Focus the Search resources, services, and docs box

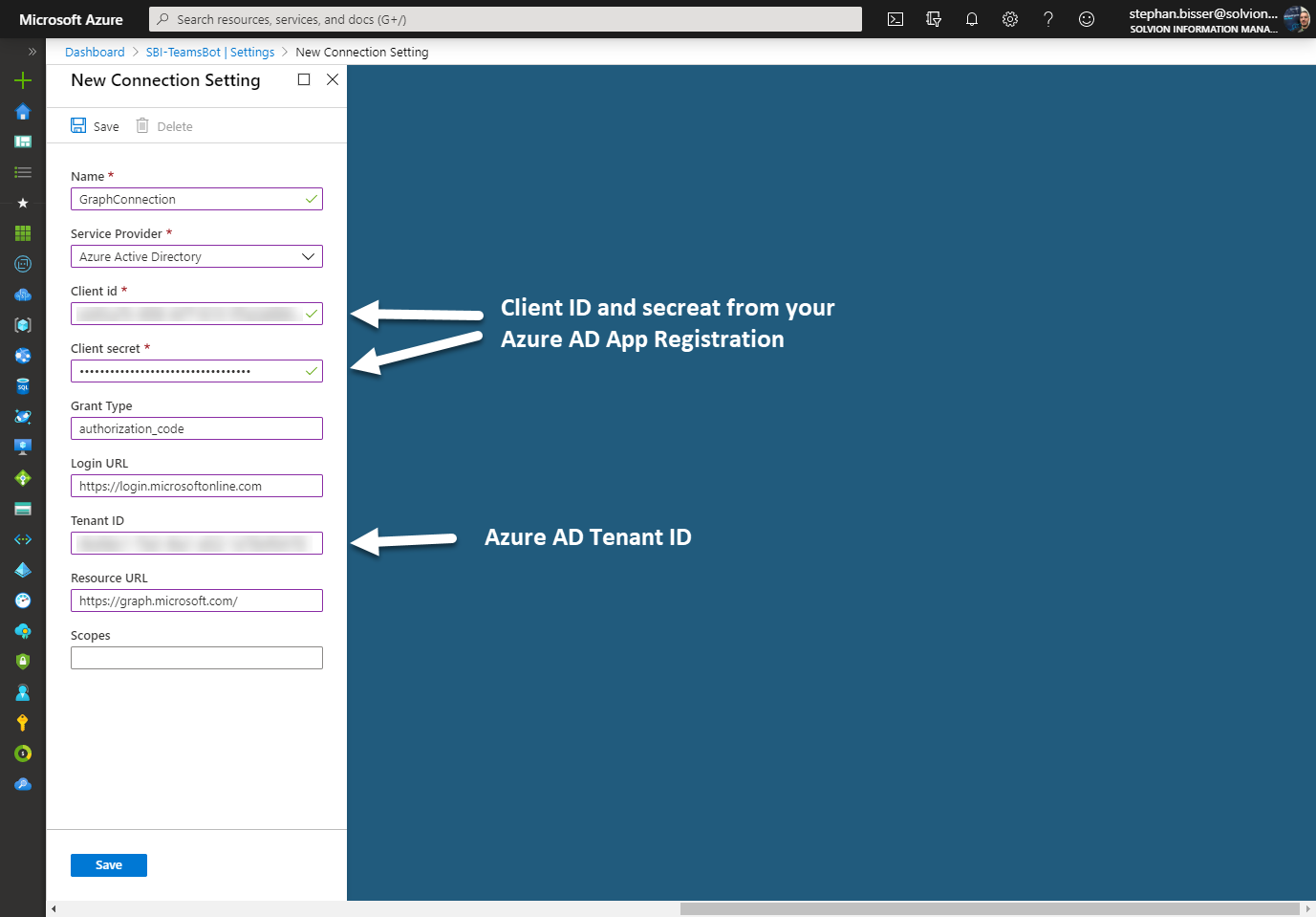506,19
